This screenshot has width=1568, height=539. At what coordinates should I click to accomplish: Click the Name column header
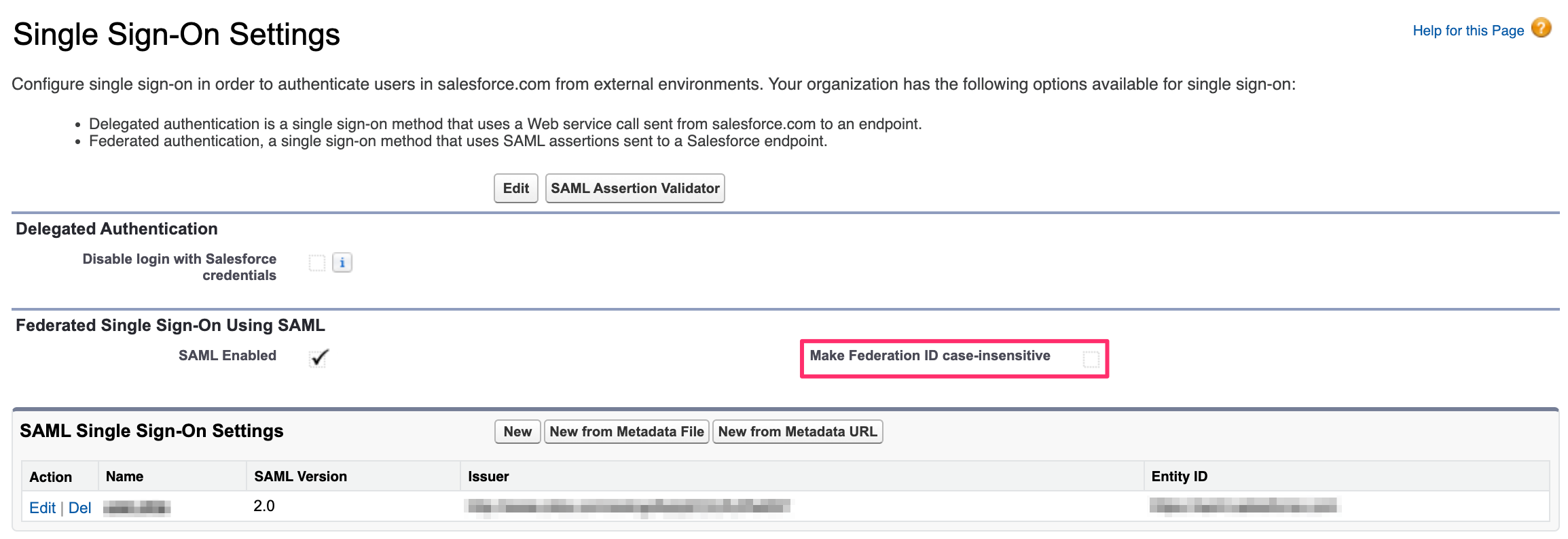[124, 476]
